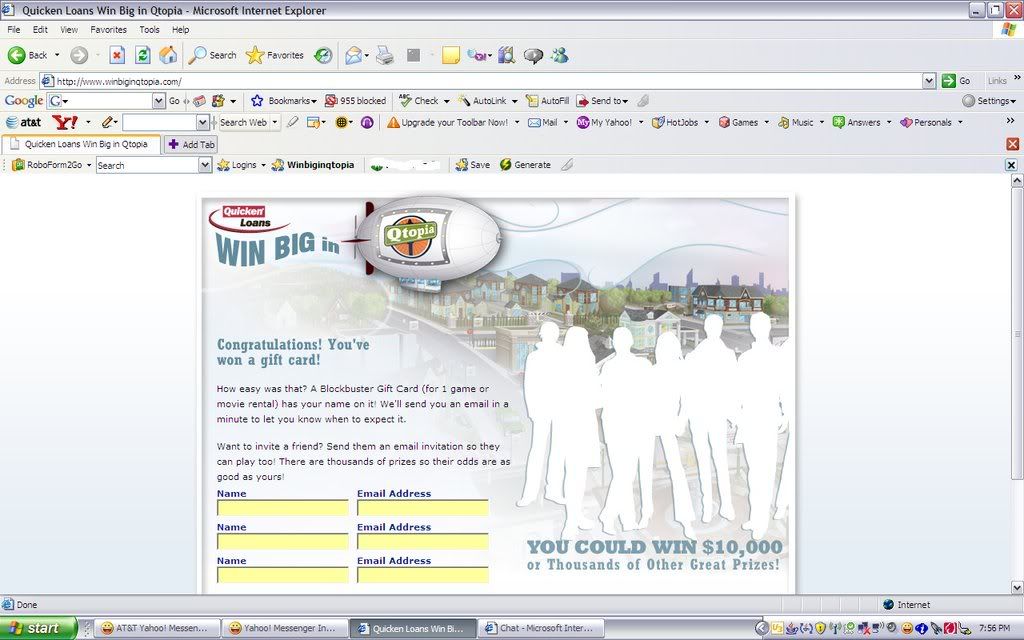Run spell Check from the Google toolbar

point(420,101)
